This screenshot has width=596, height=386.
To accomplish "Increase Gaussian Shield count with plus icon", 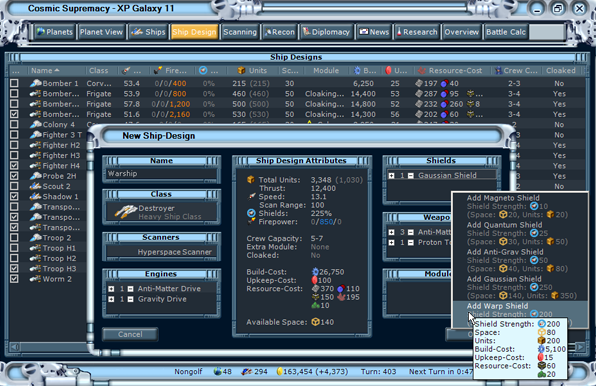I will 392,176.
